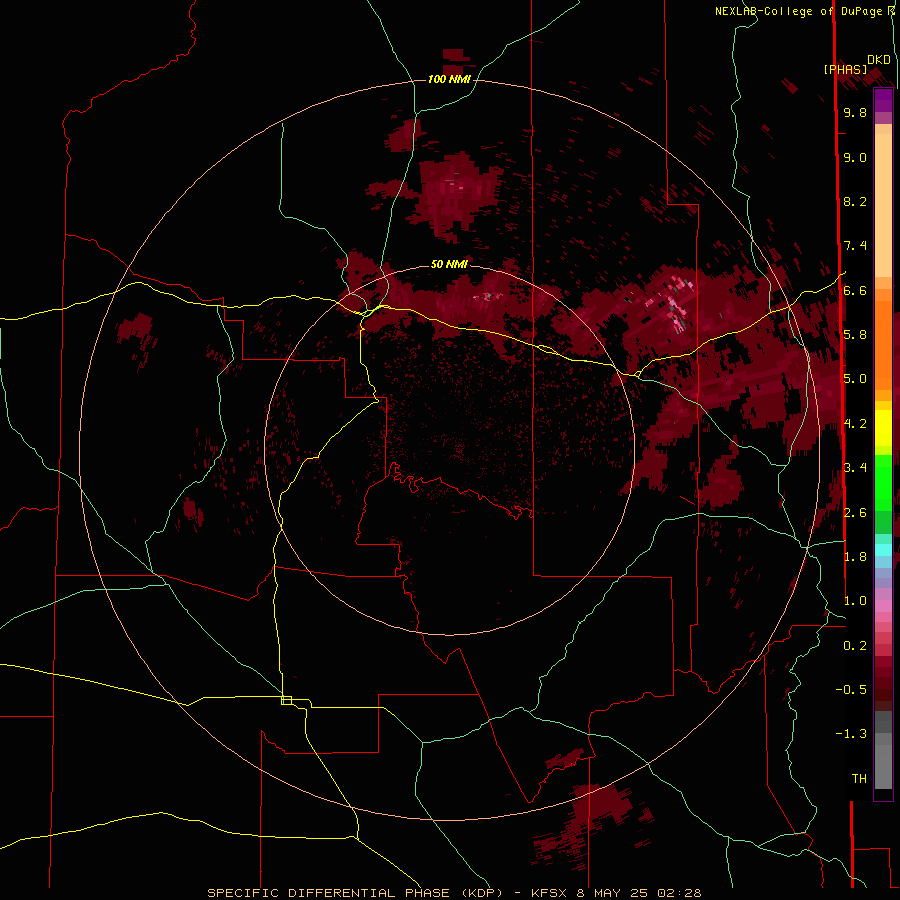Click the NEXLAB-College of DuPage header text

click(800, 11)
